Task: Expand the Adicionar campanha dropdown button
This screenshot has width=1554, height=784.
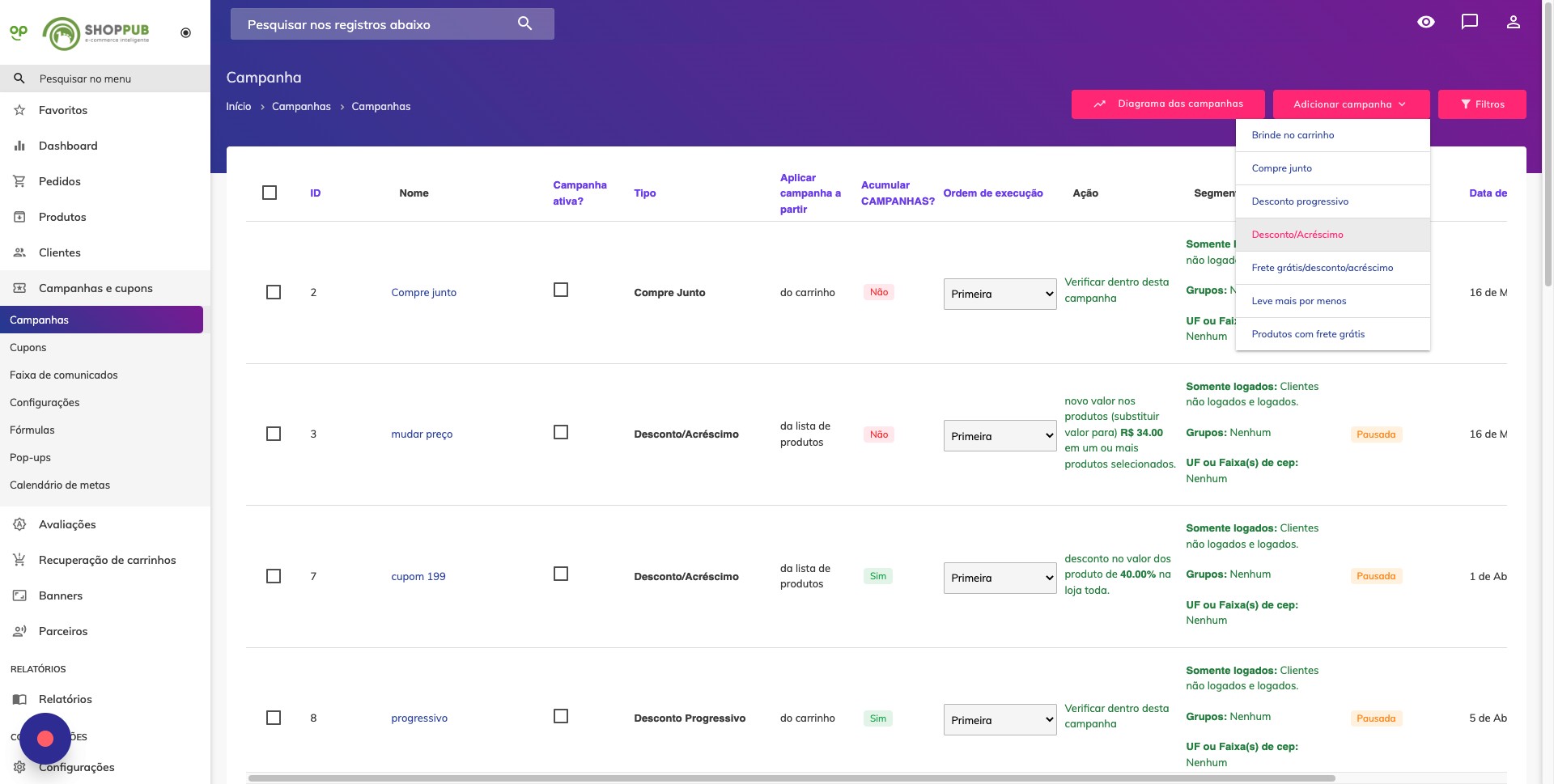Action: click(x=1350, y=104)
